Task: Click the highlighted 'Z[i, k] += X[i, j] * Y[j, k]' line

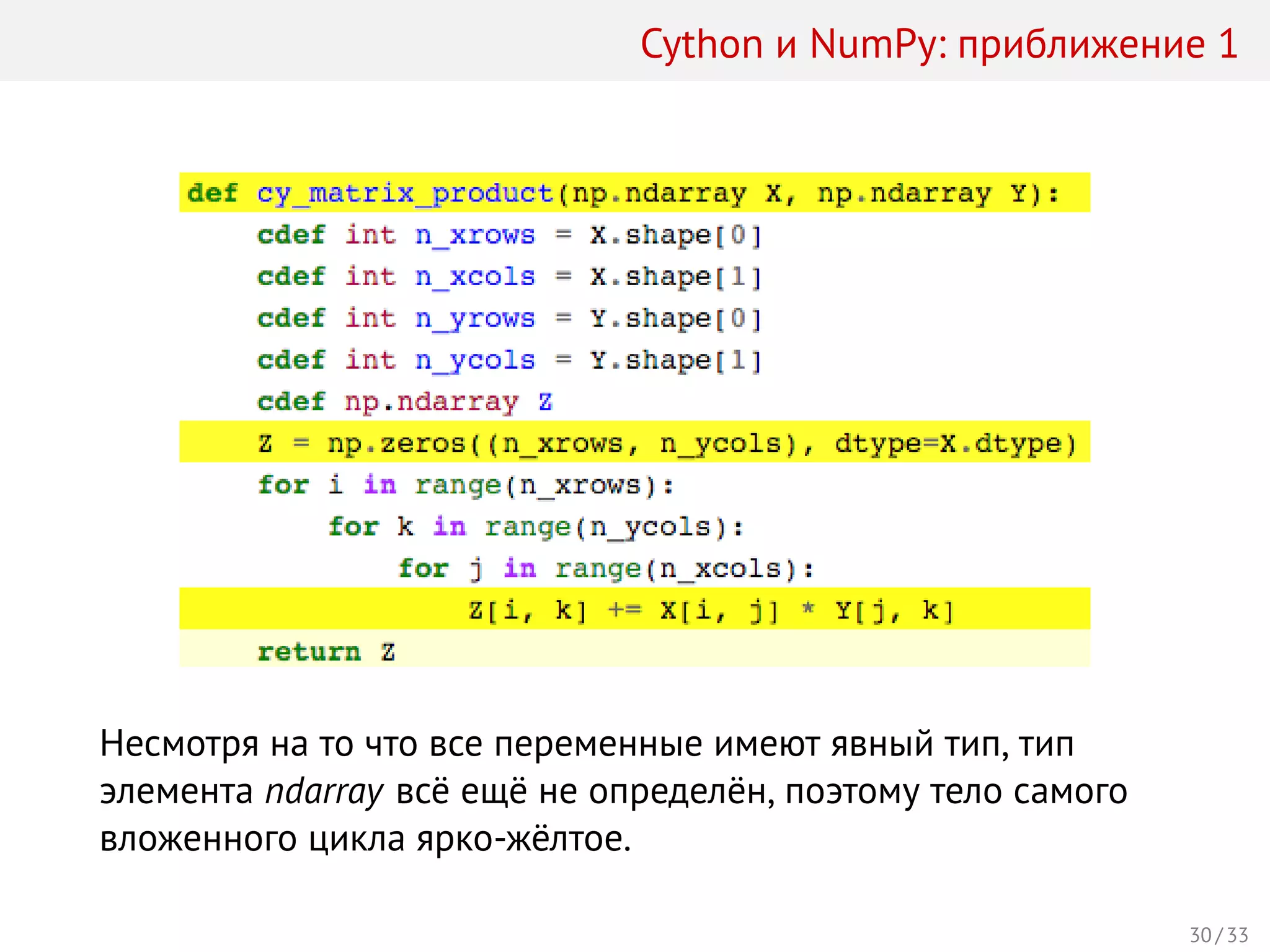Action: [634, 609]
